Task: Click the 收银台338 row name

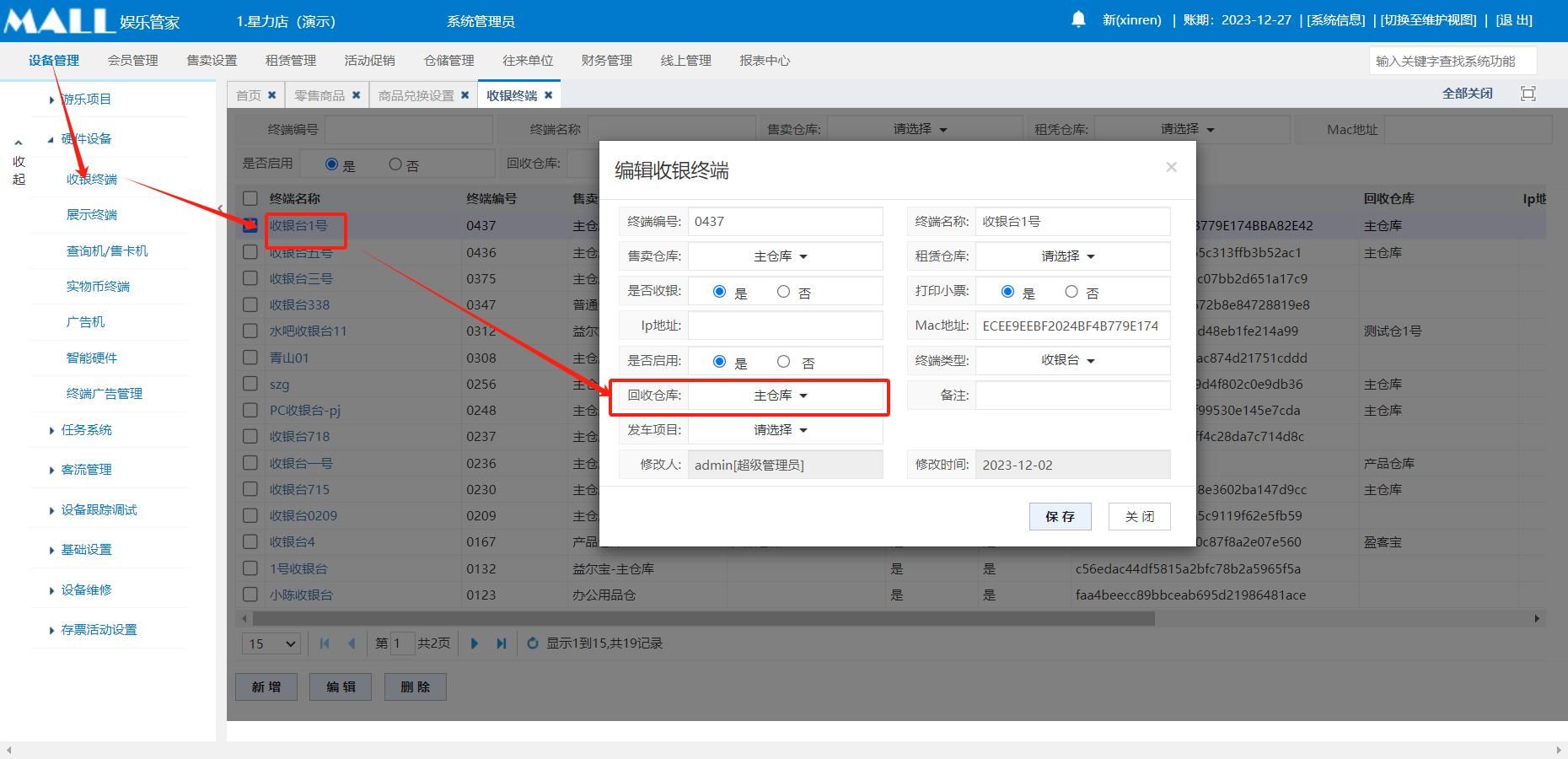Action: point(299,304)
